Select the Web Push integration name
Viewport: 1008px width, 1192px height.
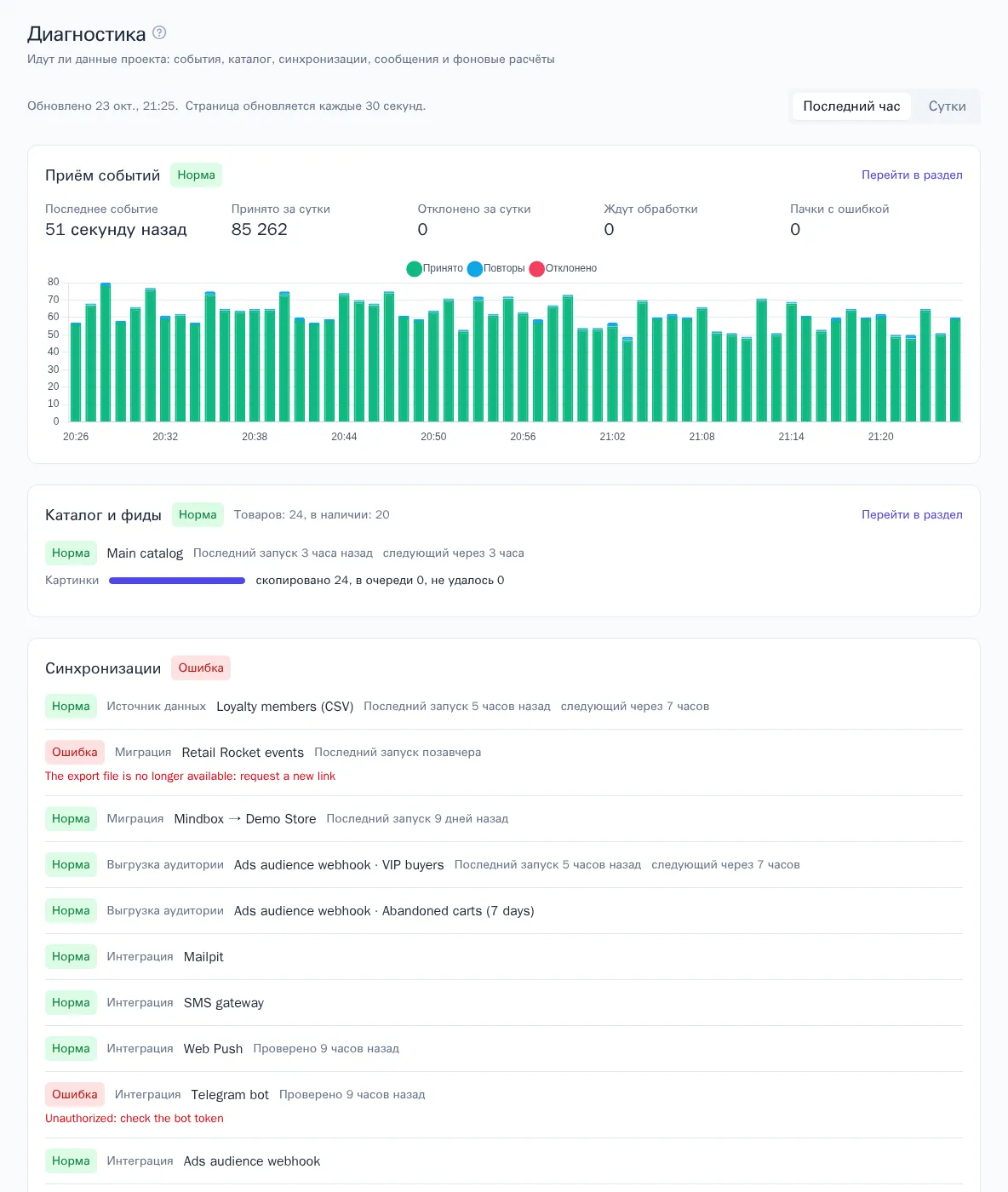(x=213, y=1049)
